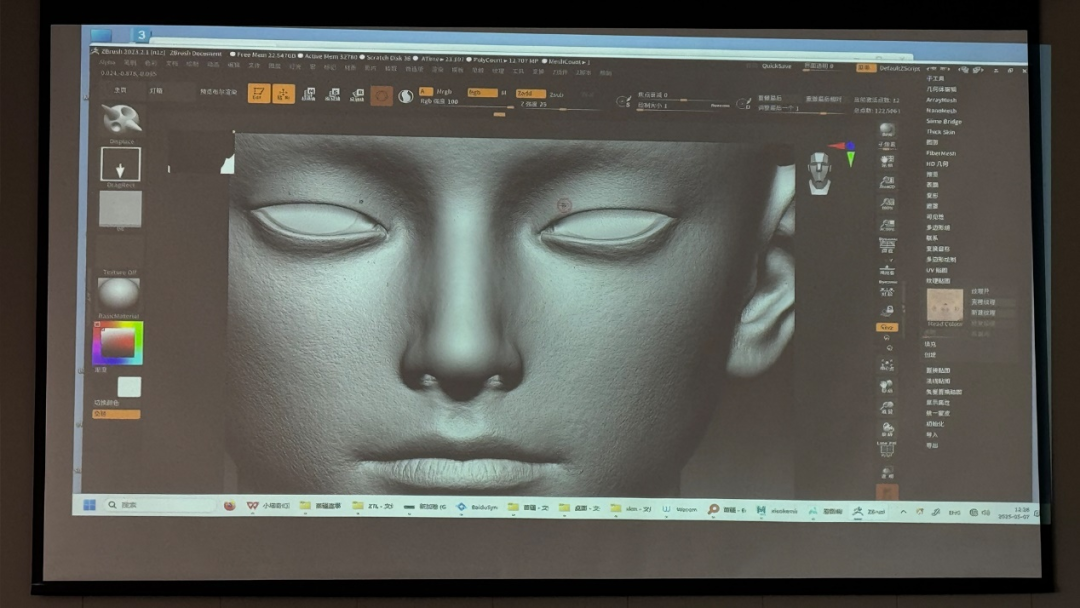The image size is (1080, 608).
Task: Click the Windows taskbar search box
Action: click(160, 506)
